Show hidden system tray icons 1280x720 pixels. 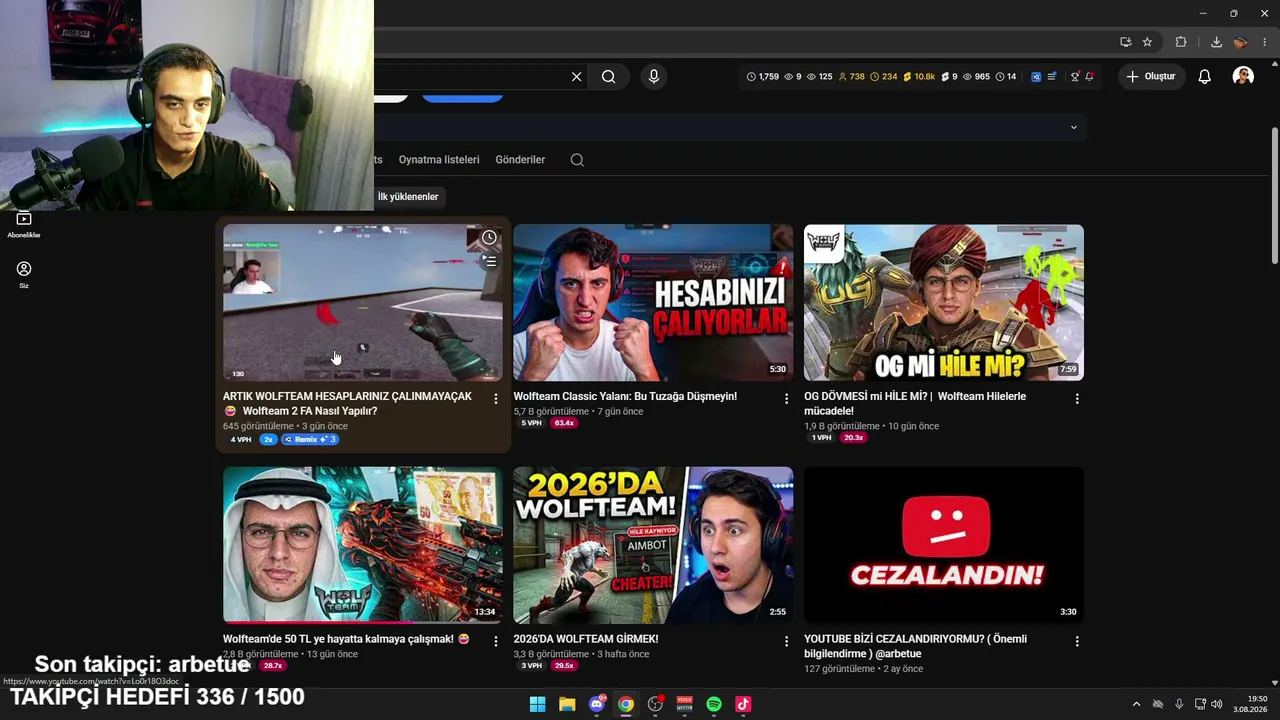tap(1136, 704)
